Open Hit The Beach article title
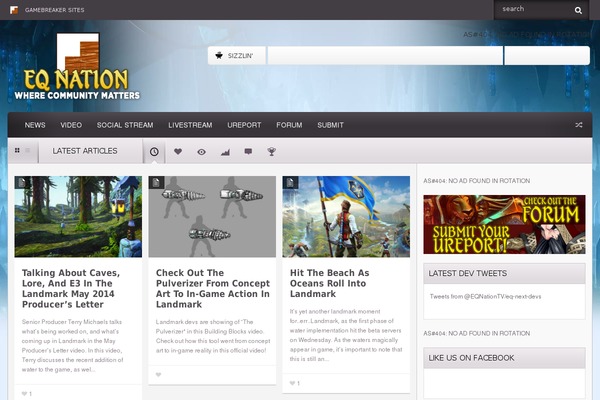 coord(329,283)
